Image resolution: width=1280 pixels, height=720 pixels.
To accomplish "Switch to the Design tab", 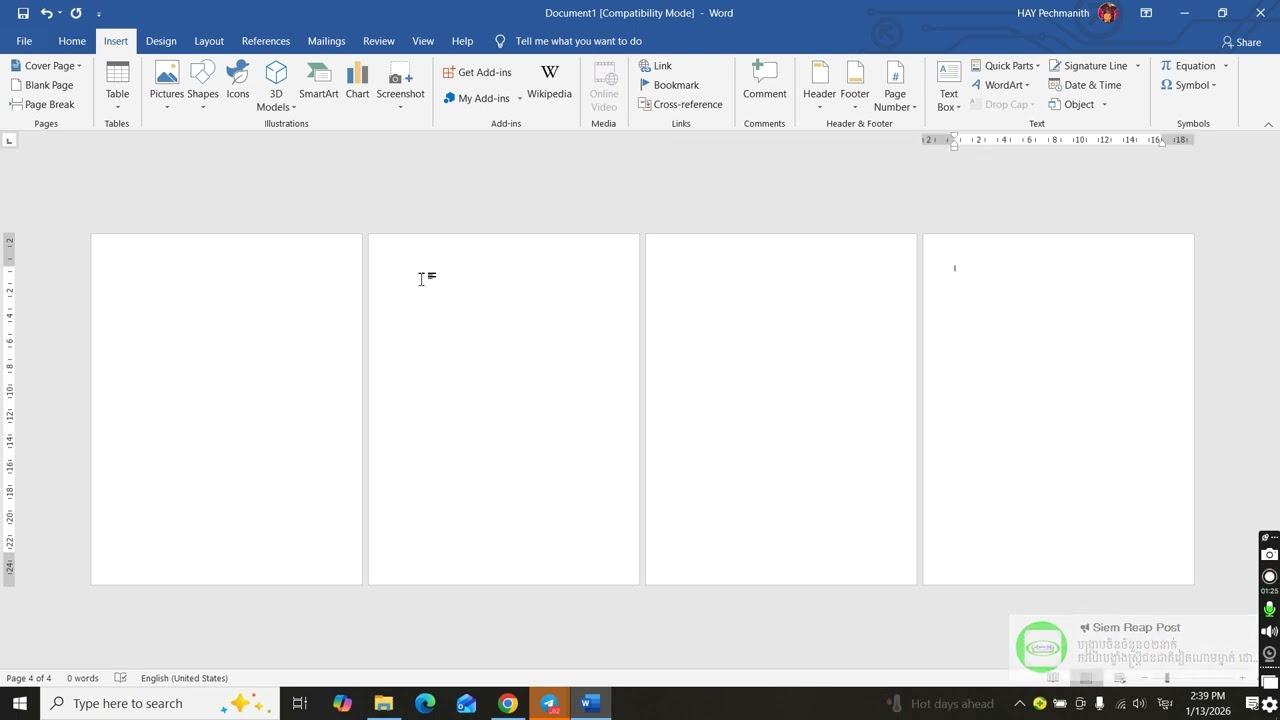I will pyautogui.click(x=161, y=41).
